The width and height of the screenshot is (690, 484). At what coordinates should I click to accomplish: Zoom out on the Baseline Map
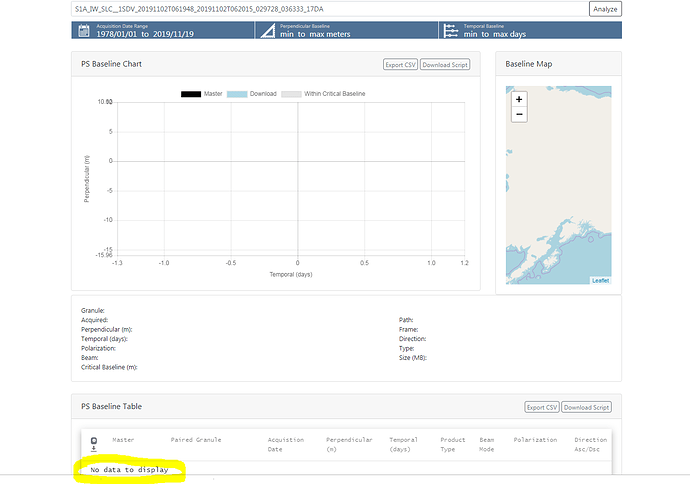[519, 114]
